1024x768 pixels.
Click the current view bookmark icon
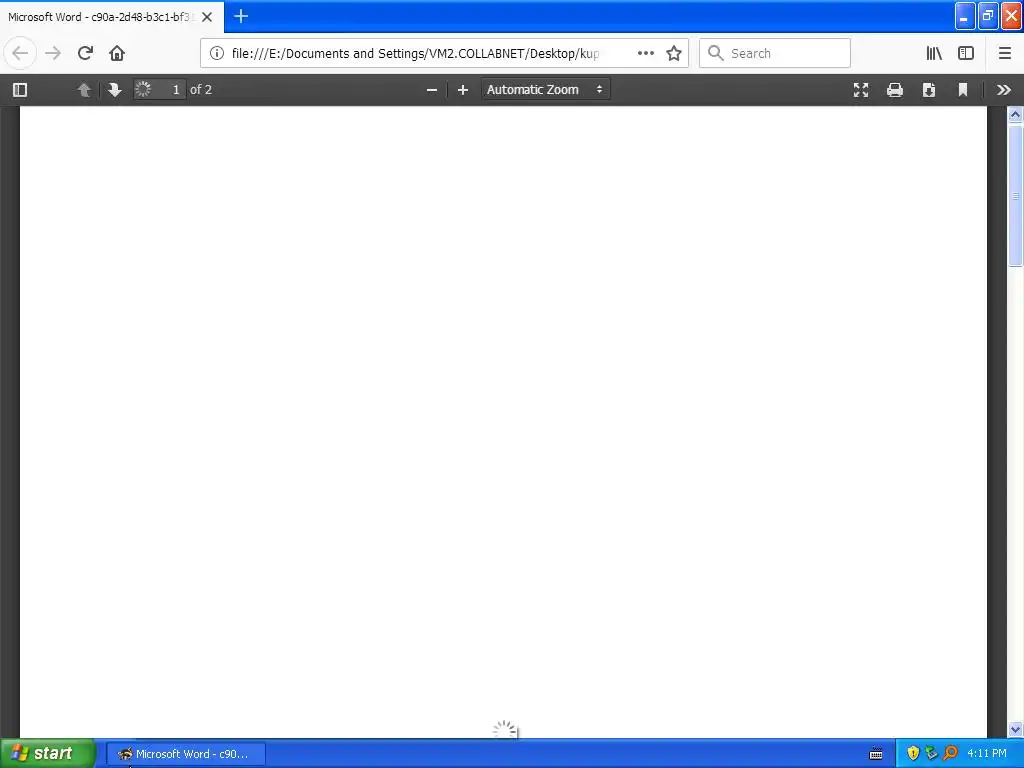pyautogui.click(x=963, y=89)
